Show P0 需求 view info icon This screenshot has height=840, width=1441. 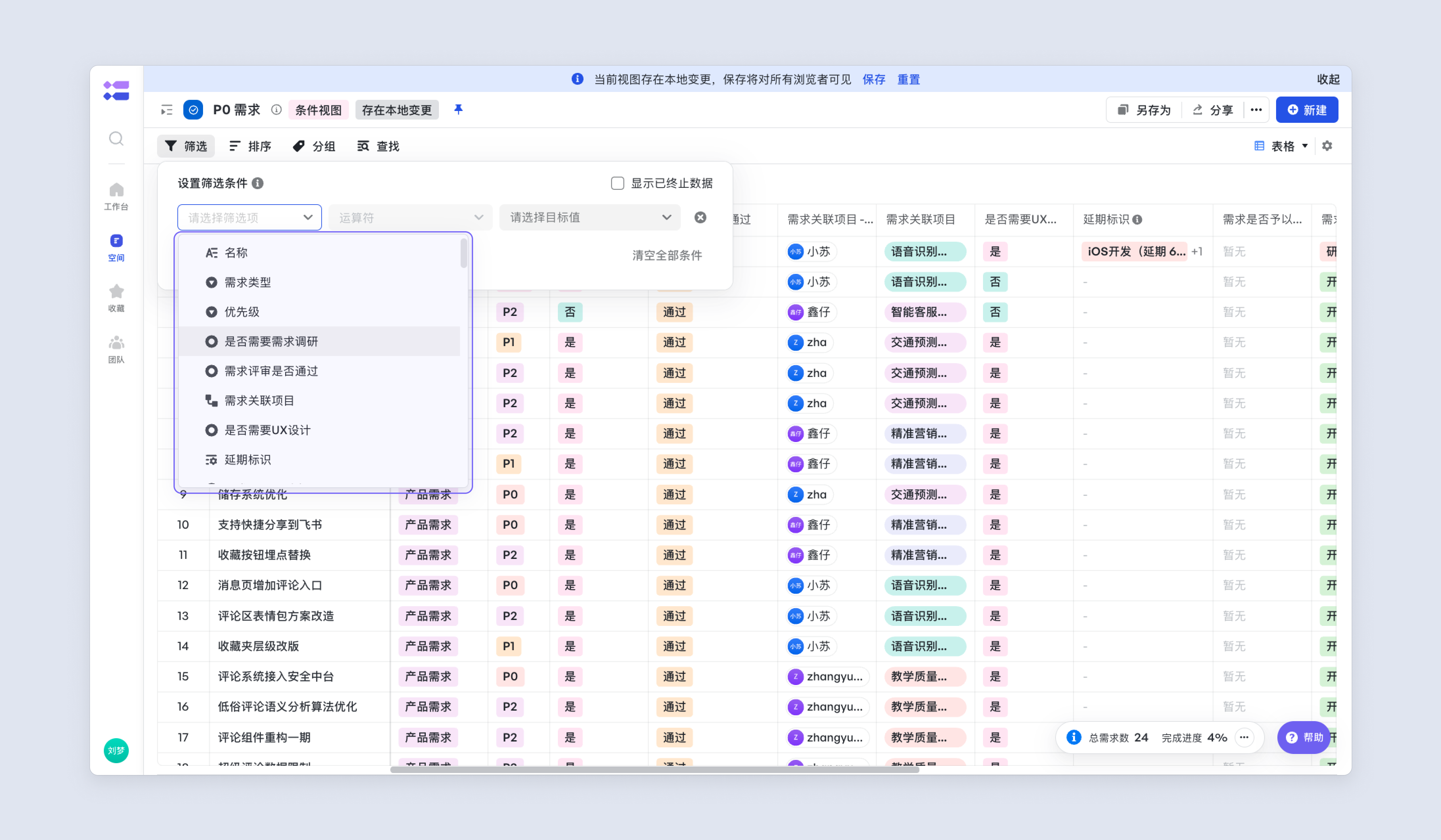[276, 110]
